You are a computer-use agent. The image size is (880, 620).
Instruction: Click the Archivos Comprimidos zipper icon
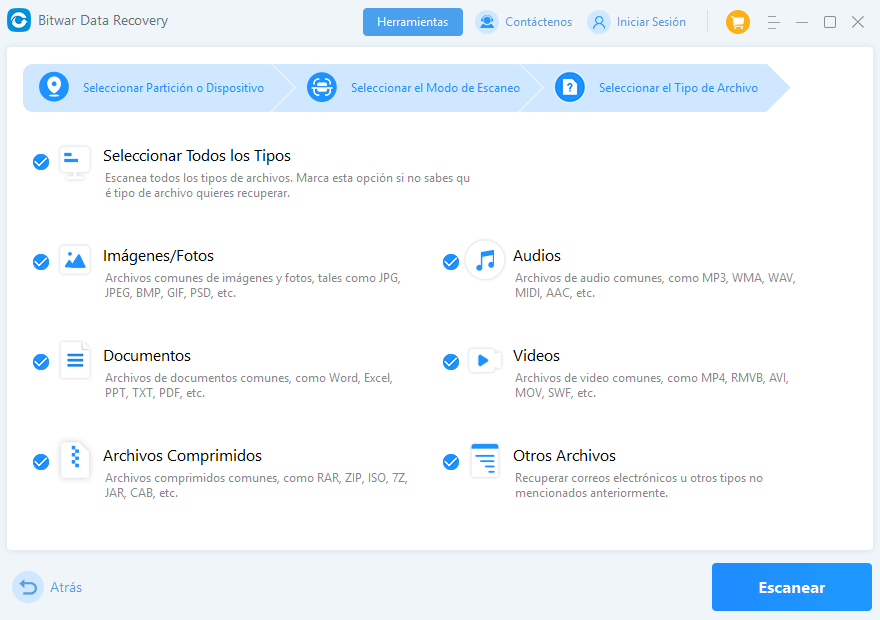point(75,460)
